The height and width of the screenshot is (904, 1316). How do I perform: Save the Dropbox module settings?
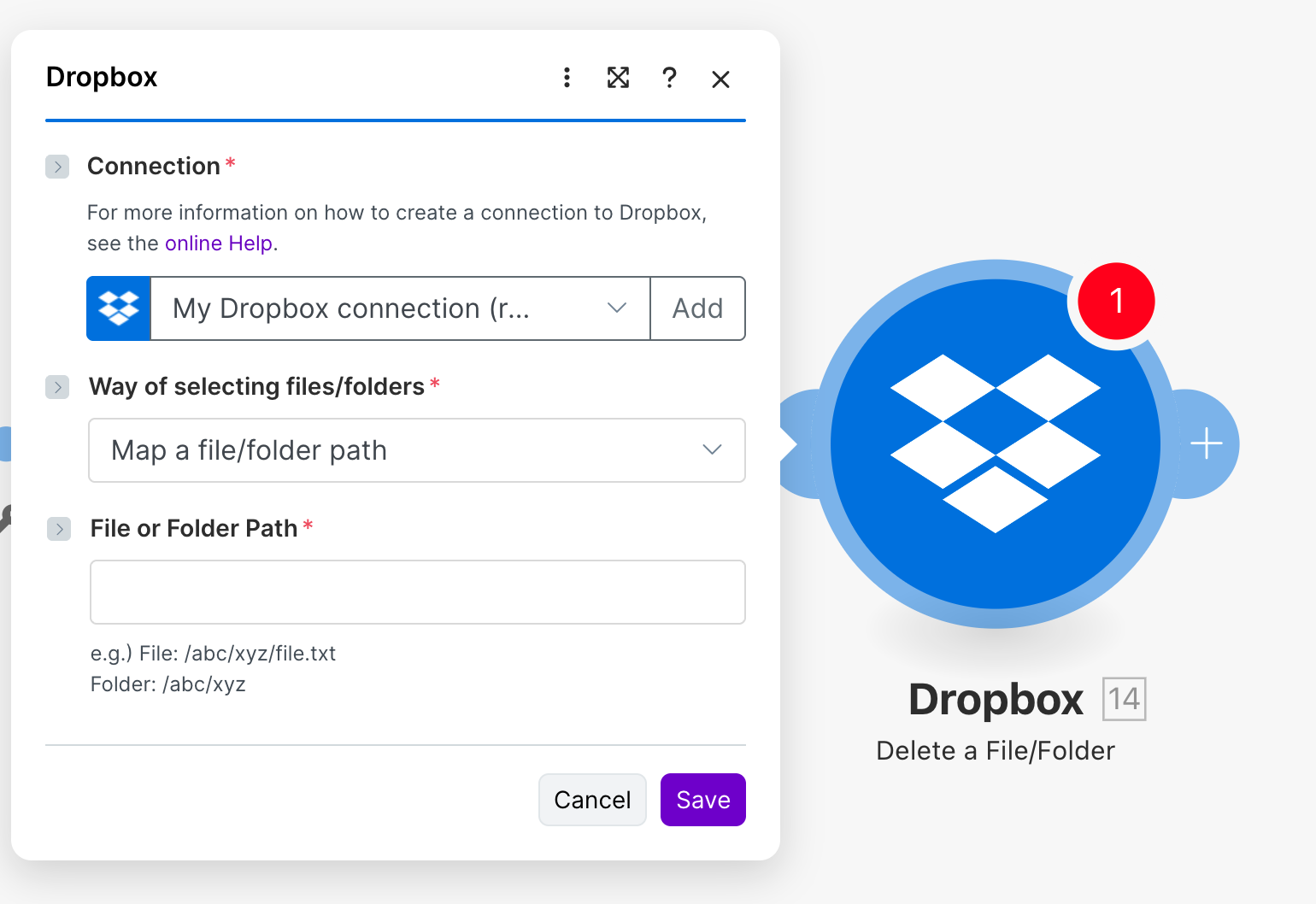point(703,800)
